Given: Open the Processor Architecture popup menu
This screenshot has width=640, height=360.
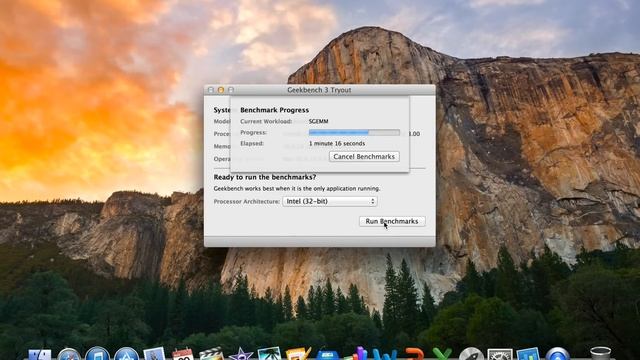Looking at the screenshot, I should pyautogui.click(x=330, y=201).
